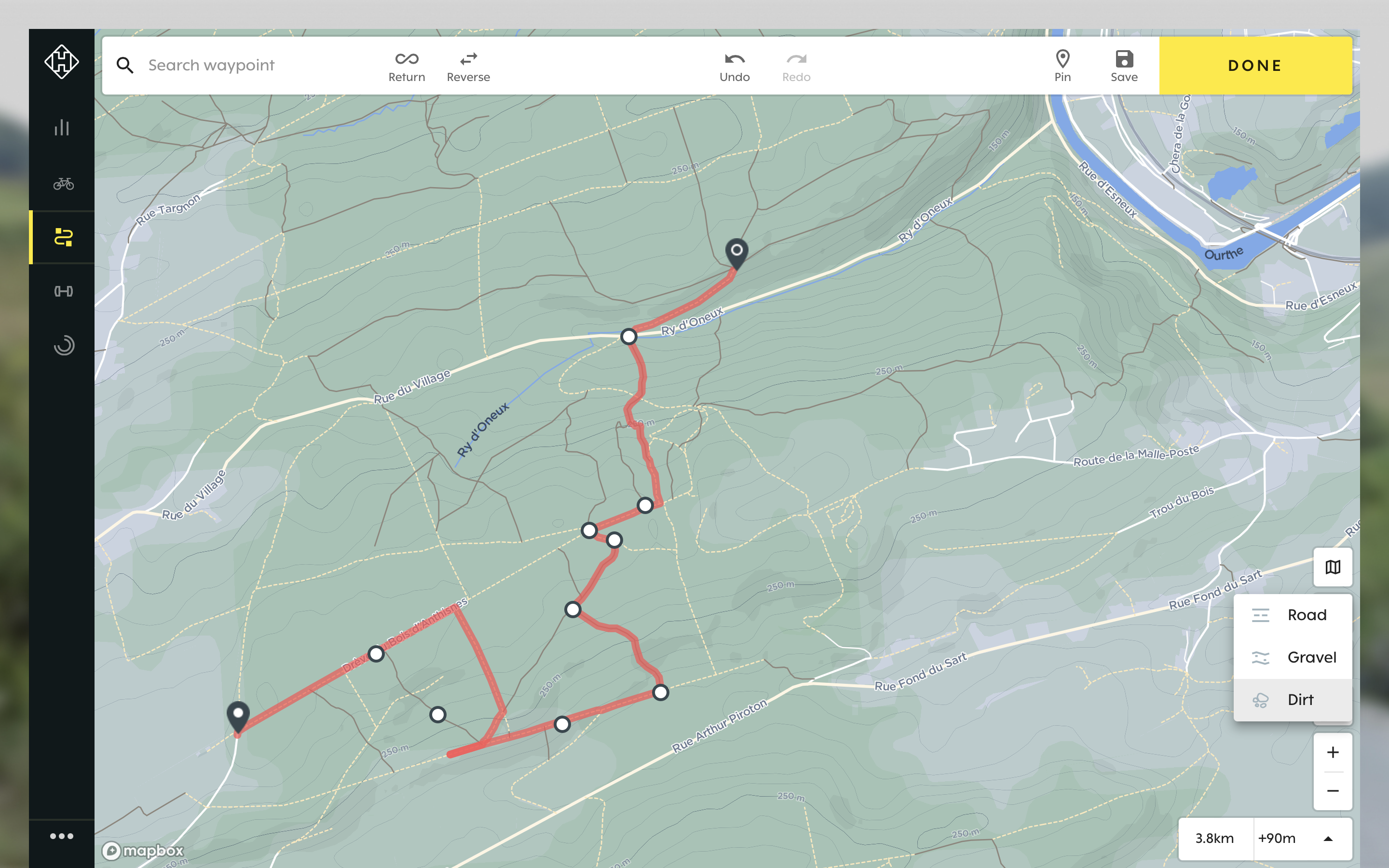This screenshot has height=868, width=1389.
Task: Toggle the map style layers button
Action: click(1333, 567)
